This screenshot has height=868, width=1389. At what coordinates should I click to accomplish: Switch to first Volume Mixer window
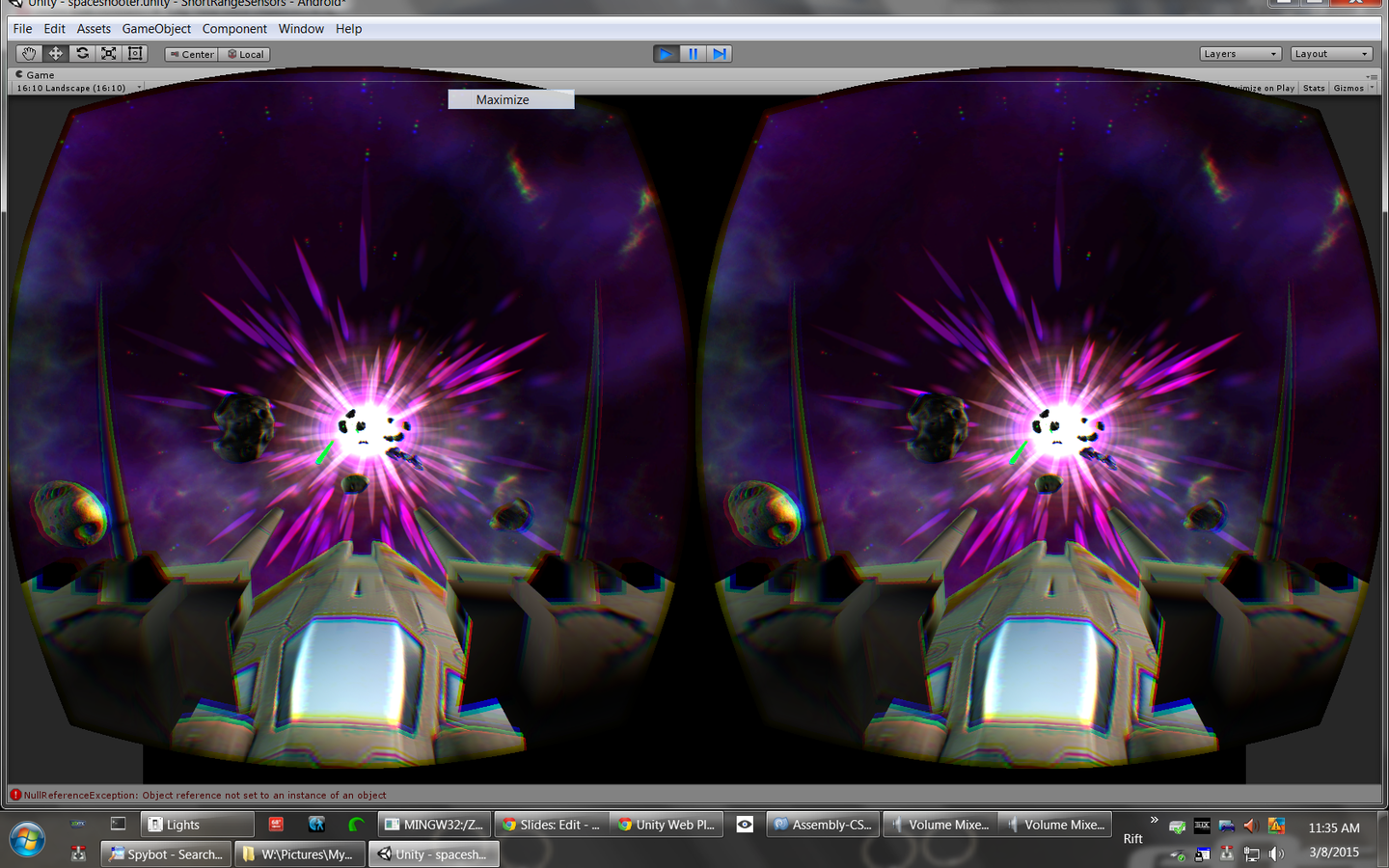click(x=940, y=825)
